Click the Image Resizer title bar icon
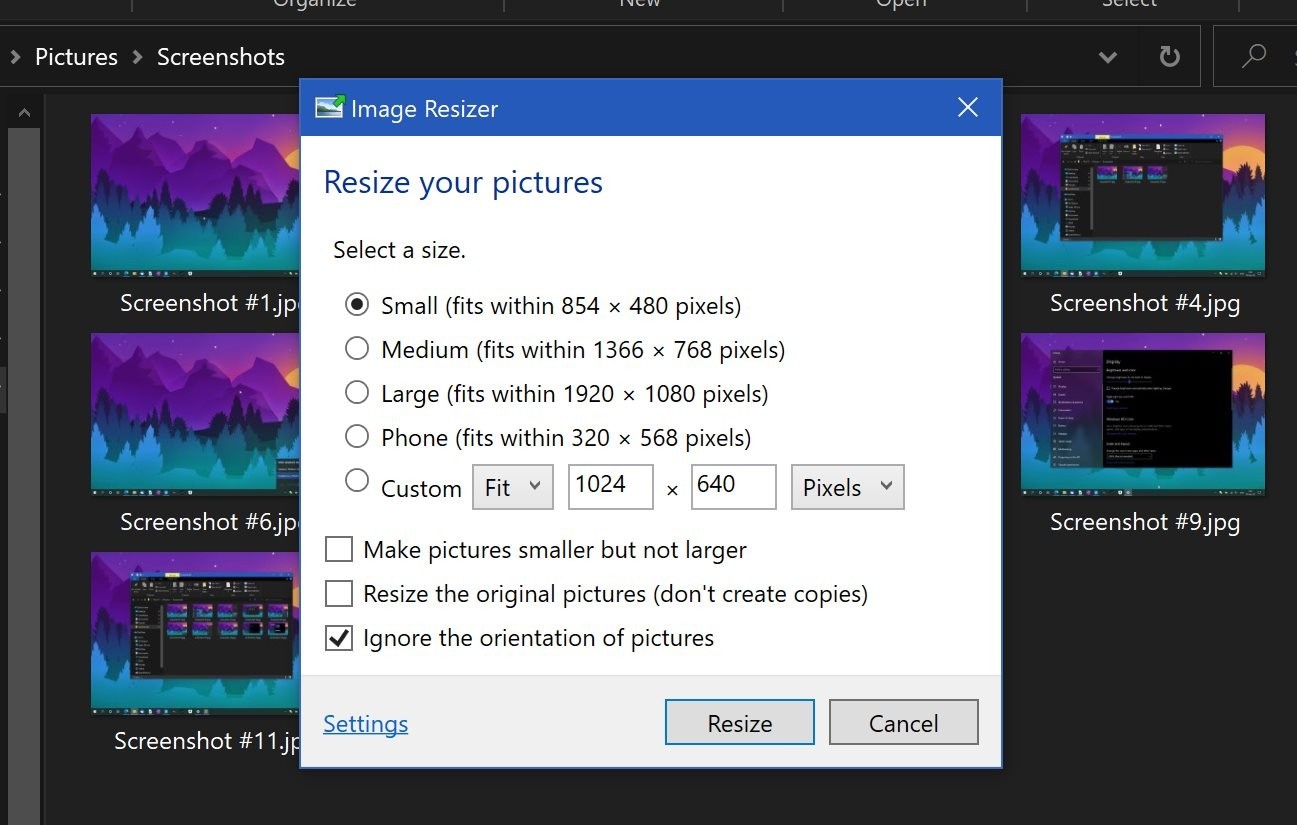Screen dimensions: 1297x825 tap(330, 107)
